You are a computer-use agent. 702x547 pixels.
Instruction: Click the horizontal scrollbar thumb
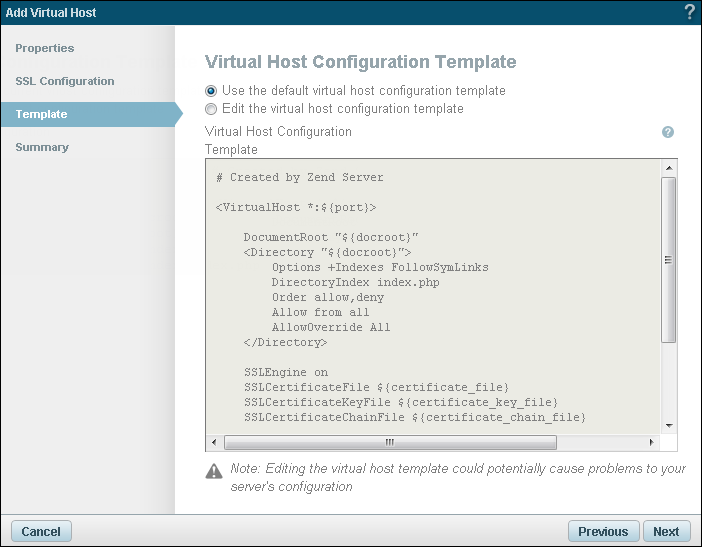389,442
